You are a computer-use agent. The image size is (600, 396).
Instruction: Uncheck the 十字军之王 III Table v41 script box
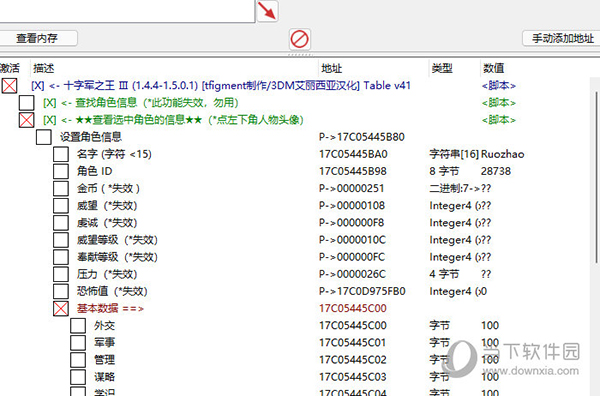pos(9,86)
